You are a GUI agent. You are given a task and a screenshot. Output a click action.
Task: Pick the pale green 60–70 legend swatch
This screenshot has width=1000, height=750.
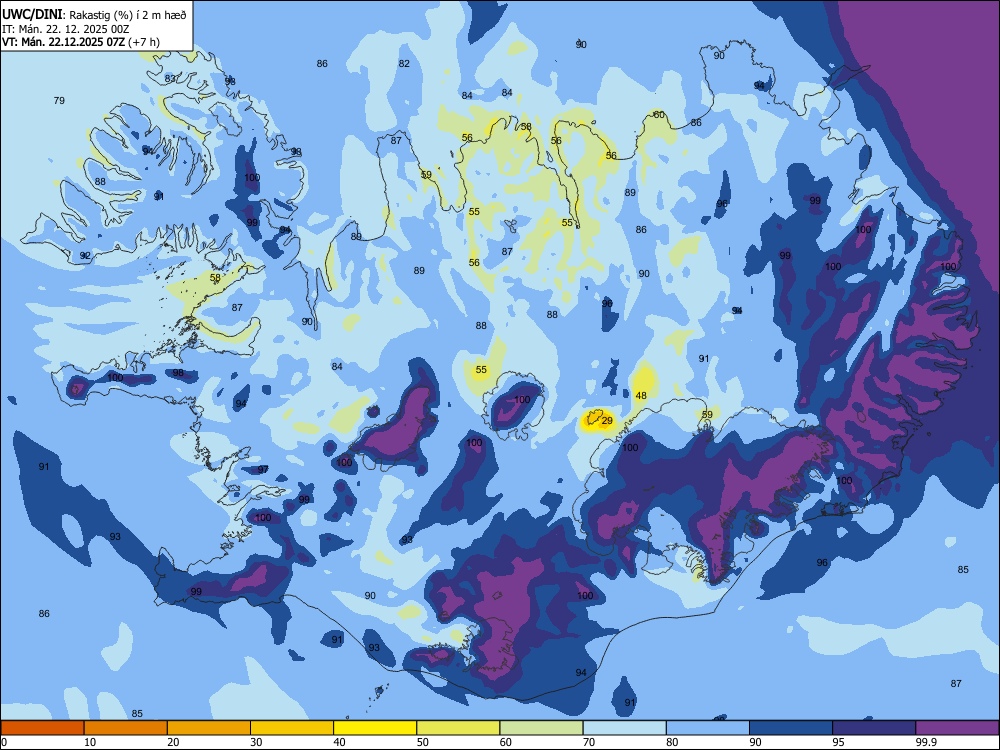tap(541, 728)
